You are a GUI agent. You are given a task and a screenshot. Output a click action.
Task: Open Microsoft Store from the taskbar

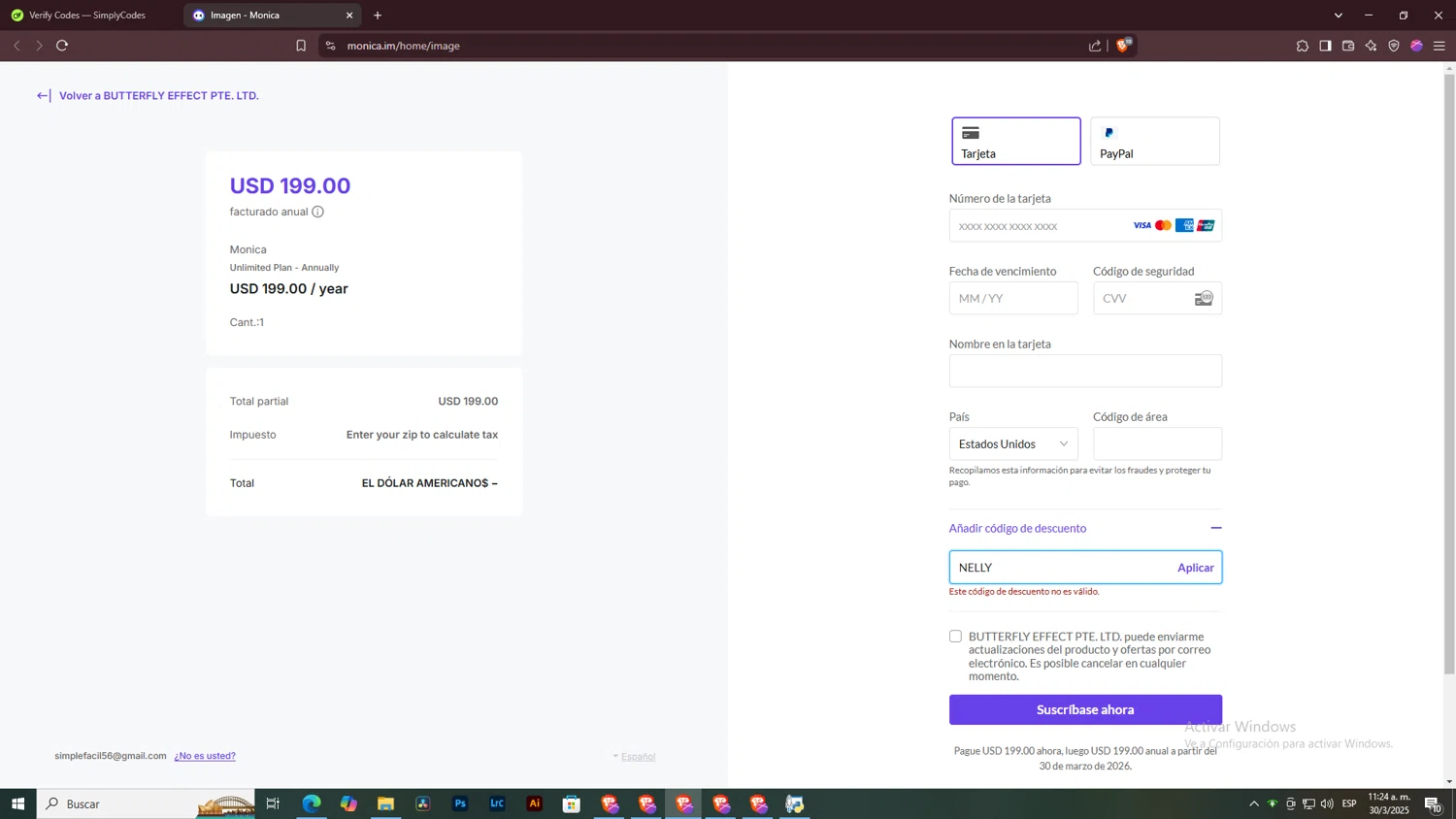(x=572, y=803)
